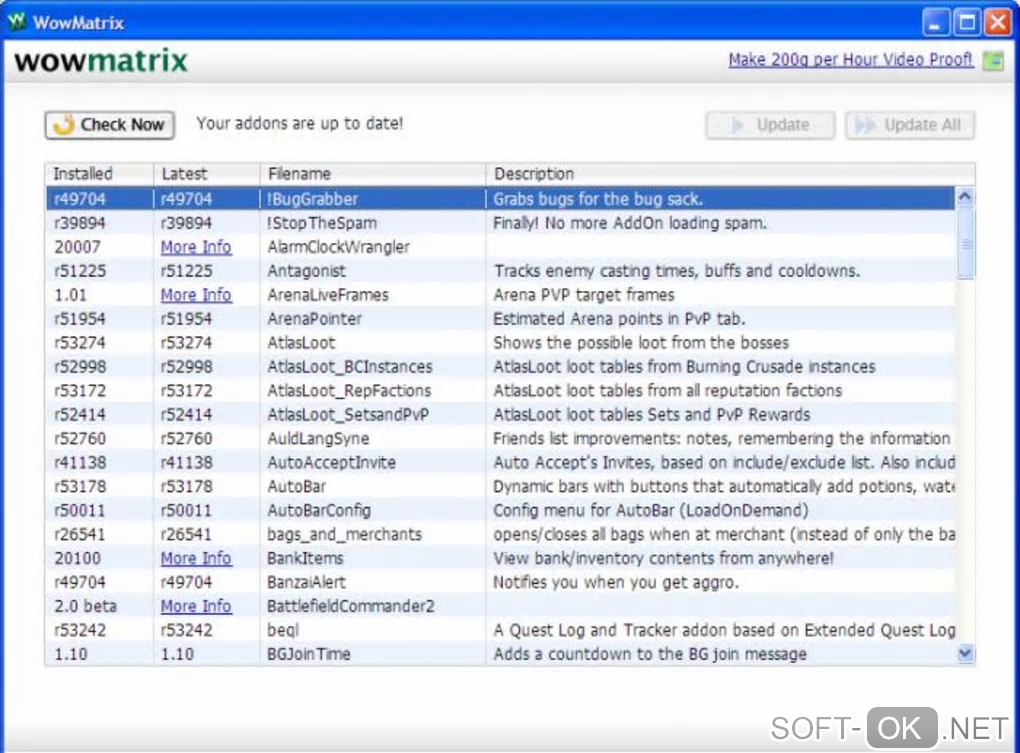
Task: Click 'Config menu for AutoBar' description
Action: 651,510
